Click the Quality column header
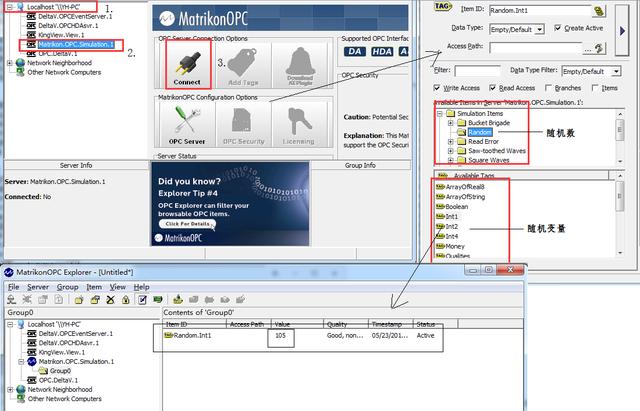 click(346, 324)
